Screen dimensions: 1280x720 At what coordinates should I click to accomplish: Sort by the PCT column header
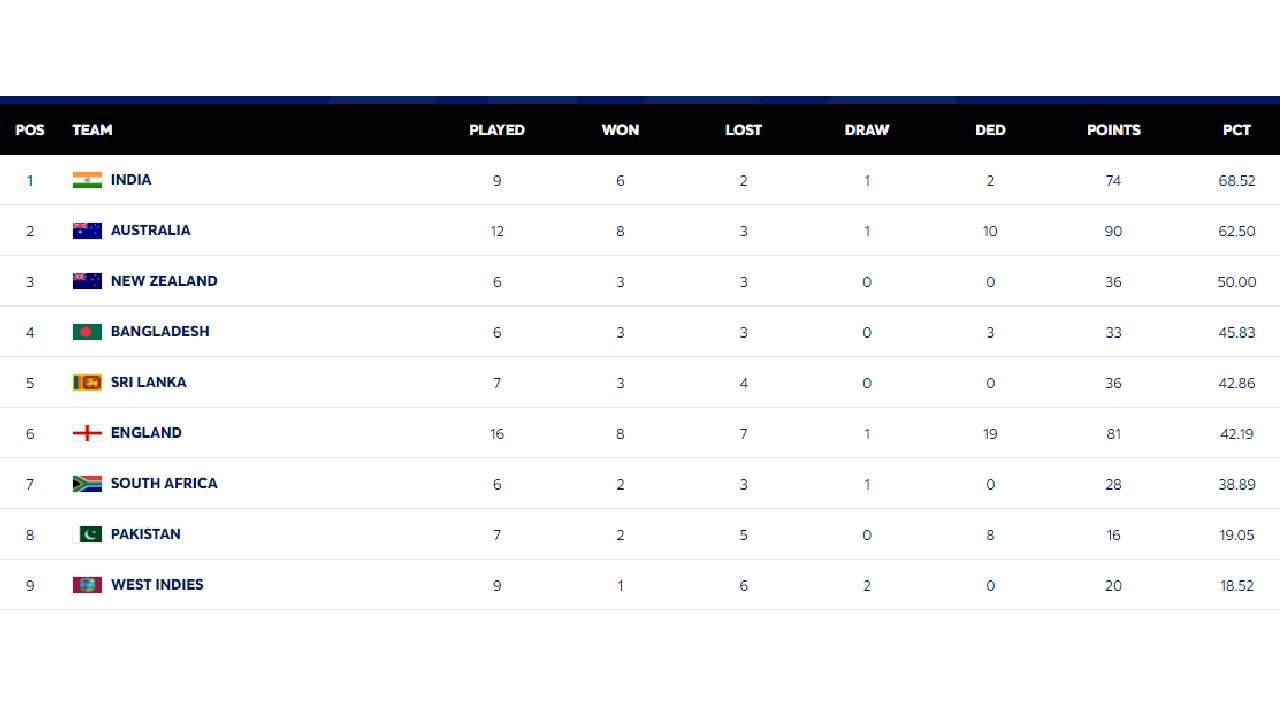click(x=1236, y=130)
